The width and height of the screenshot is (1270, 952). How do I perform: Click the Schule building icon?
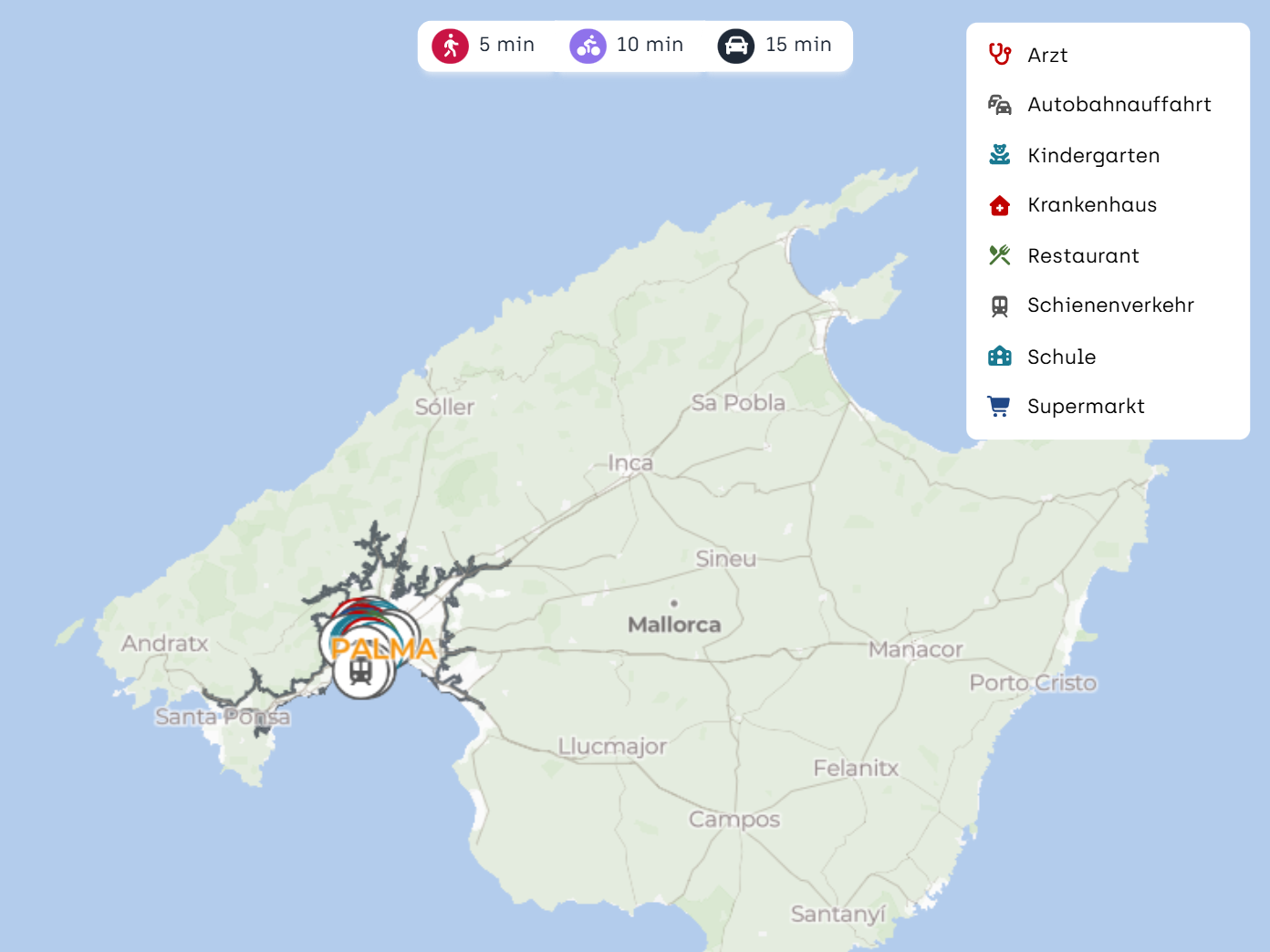click(1000, 357)
